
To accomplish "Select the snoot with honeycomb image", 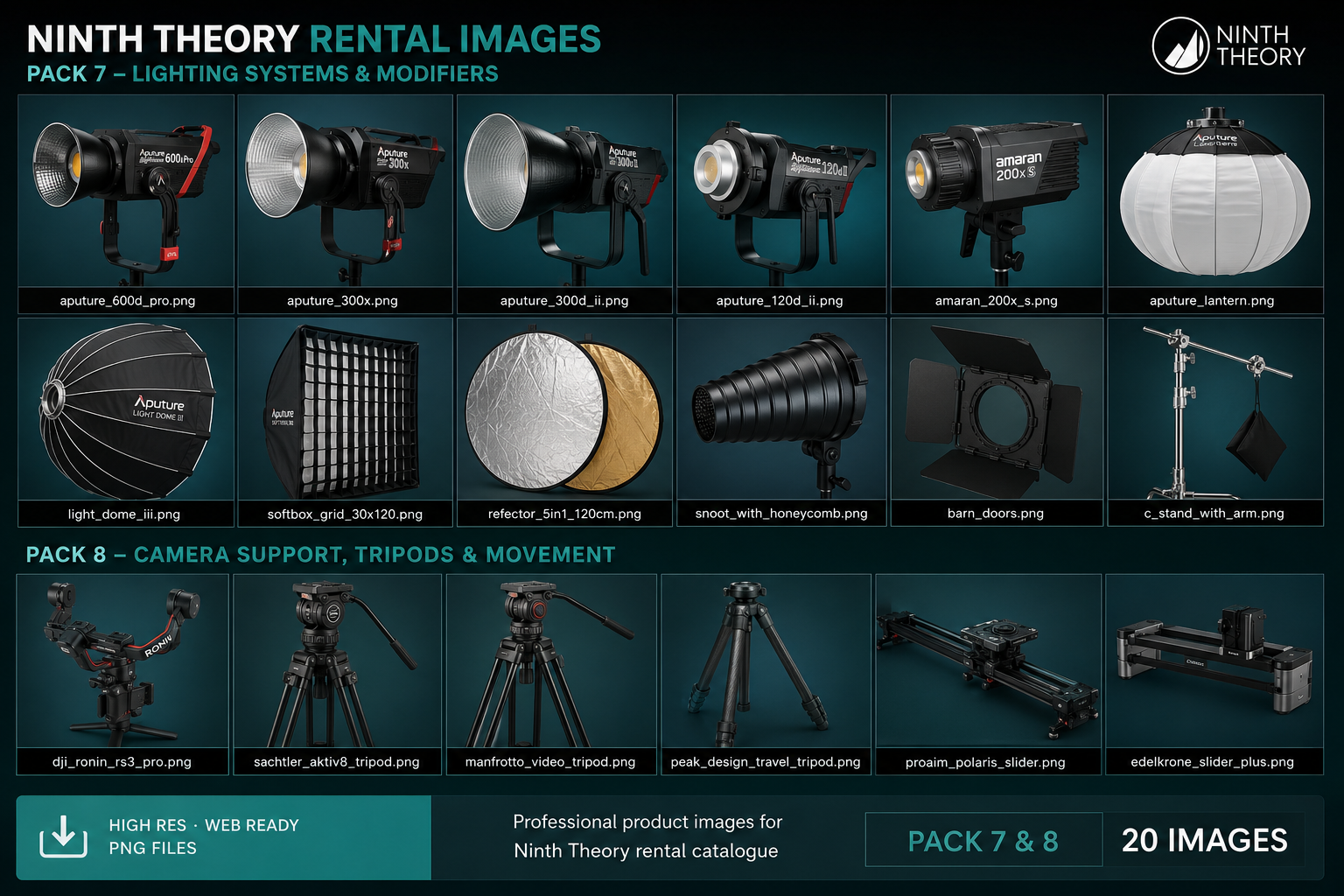I will [x=781, y=409].
